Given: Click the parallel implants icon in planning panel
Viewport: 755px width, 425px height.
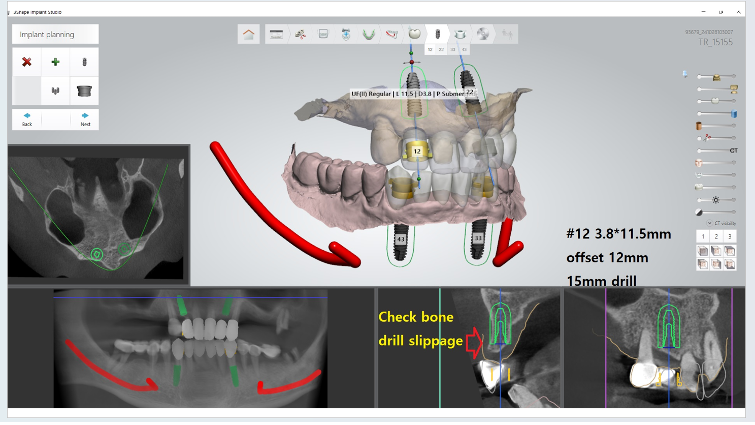Looking at the screenshot, I should [x=55, y=90].
